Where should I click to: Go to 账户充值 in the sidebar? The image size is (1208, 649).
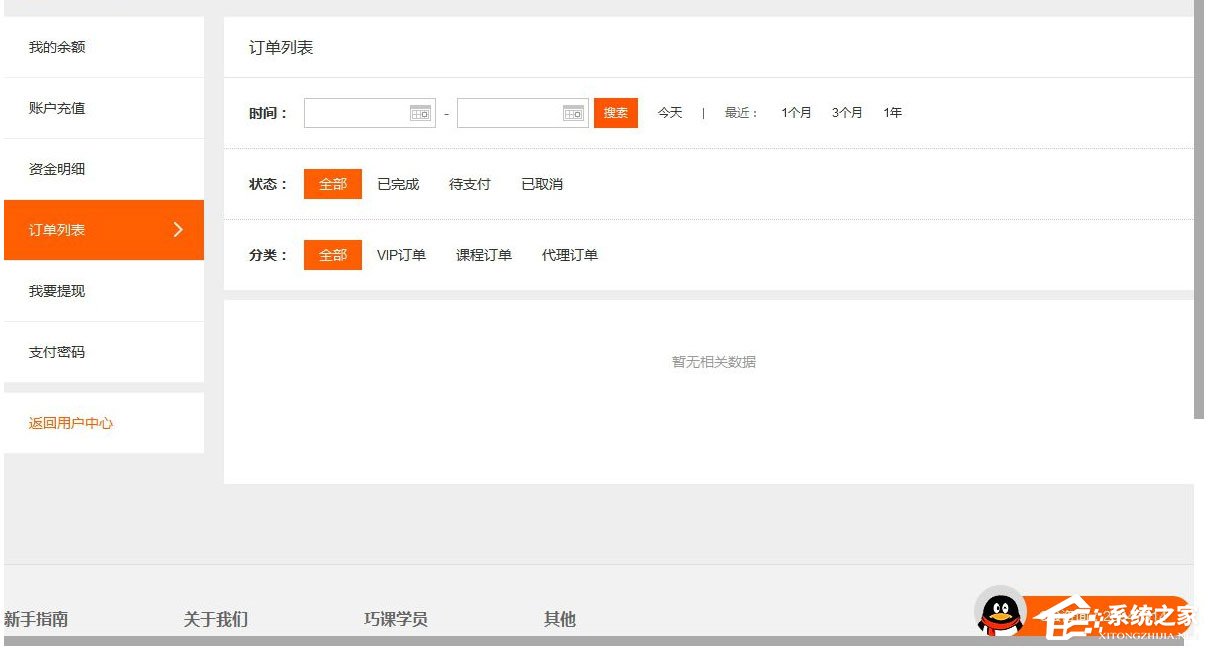pyautogui.click(x=55, y=107)
